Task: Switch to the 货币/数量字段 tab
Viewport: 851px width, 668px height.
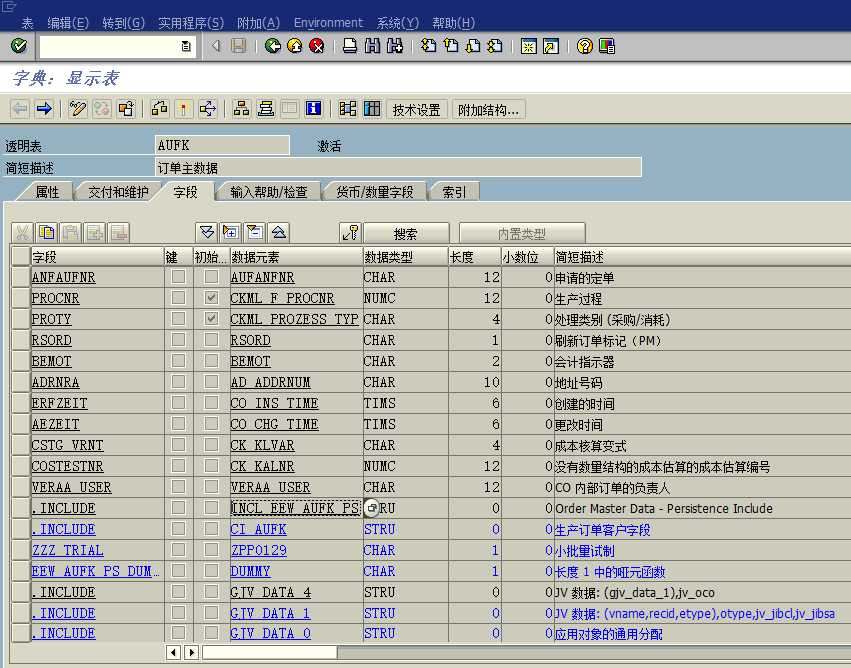Action: pyautogui.click(x=374, y=192)
